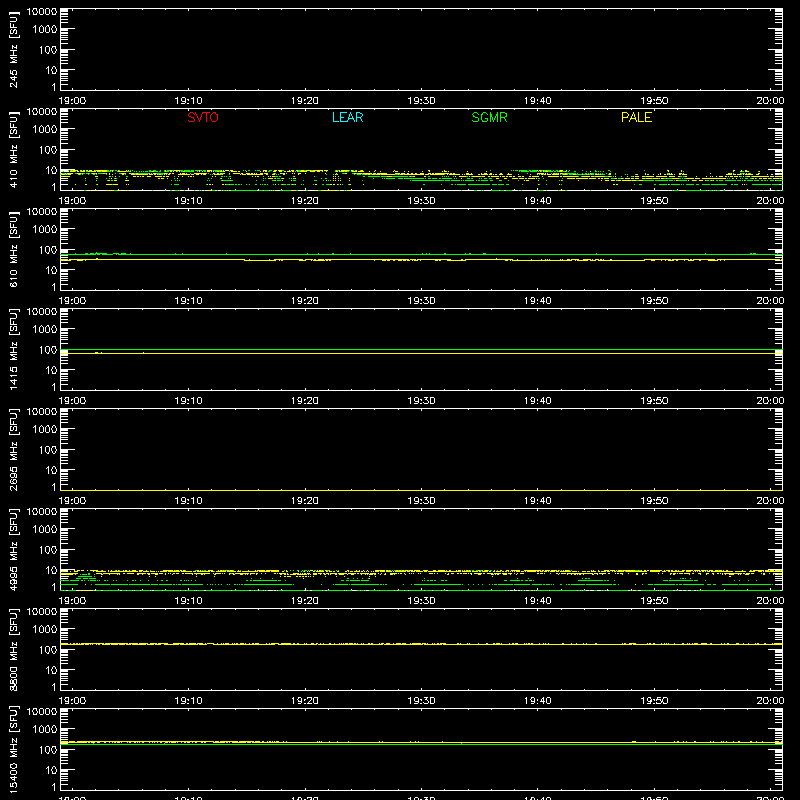This screenshot has height=800, width=800.
Task: Click the yellow PALE trace in 610 MHz panel
Action: click(x=421, y=260)
